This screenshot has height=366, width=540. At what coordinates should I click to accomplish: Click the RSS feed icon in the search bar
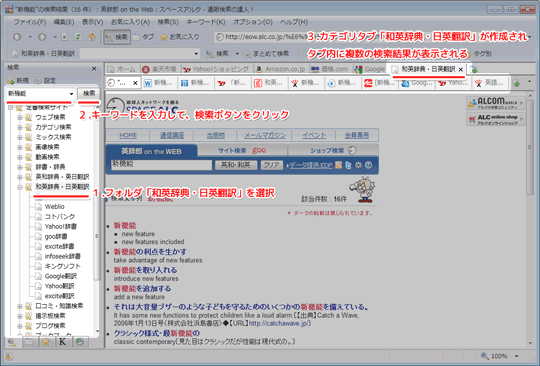339,165
